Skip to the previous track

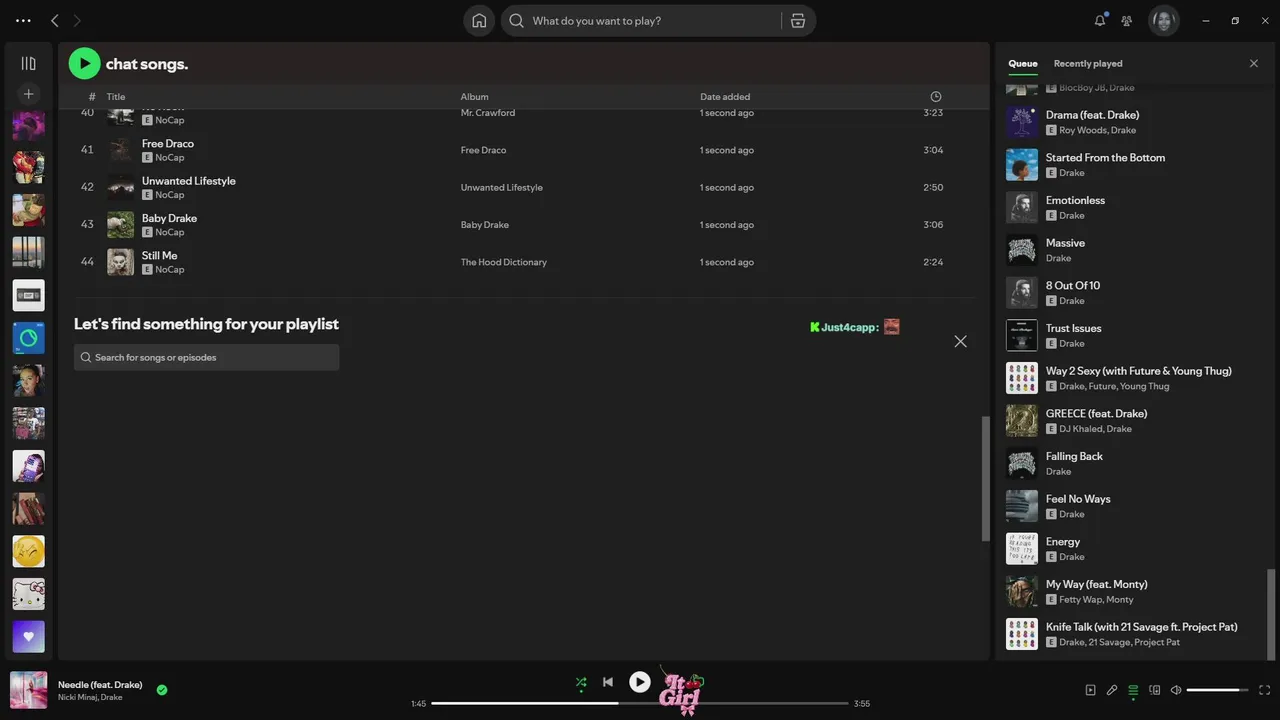click(608, 682)
